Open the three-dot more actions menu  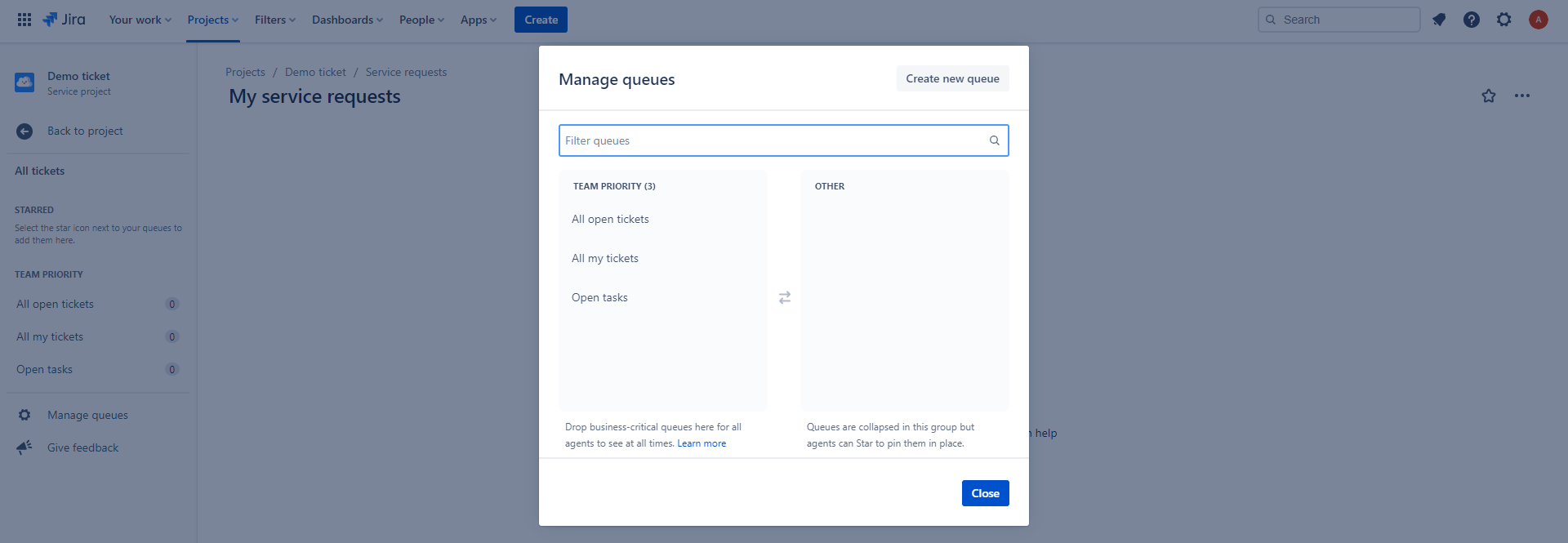[x=1522, y=96]
